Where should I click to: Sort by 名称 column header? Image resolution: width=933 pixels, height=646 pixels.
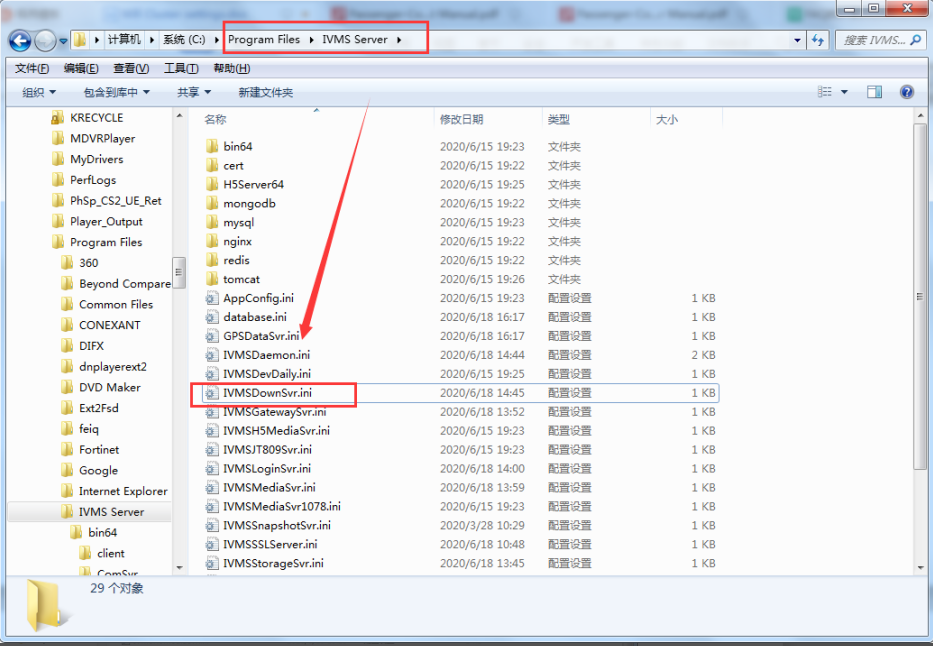point(215,120)
